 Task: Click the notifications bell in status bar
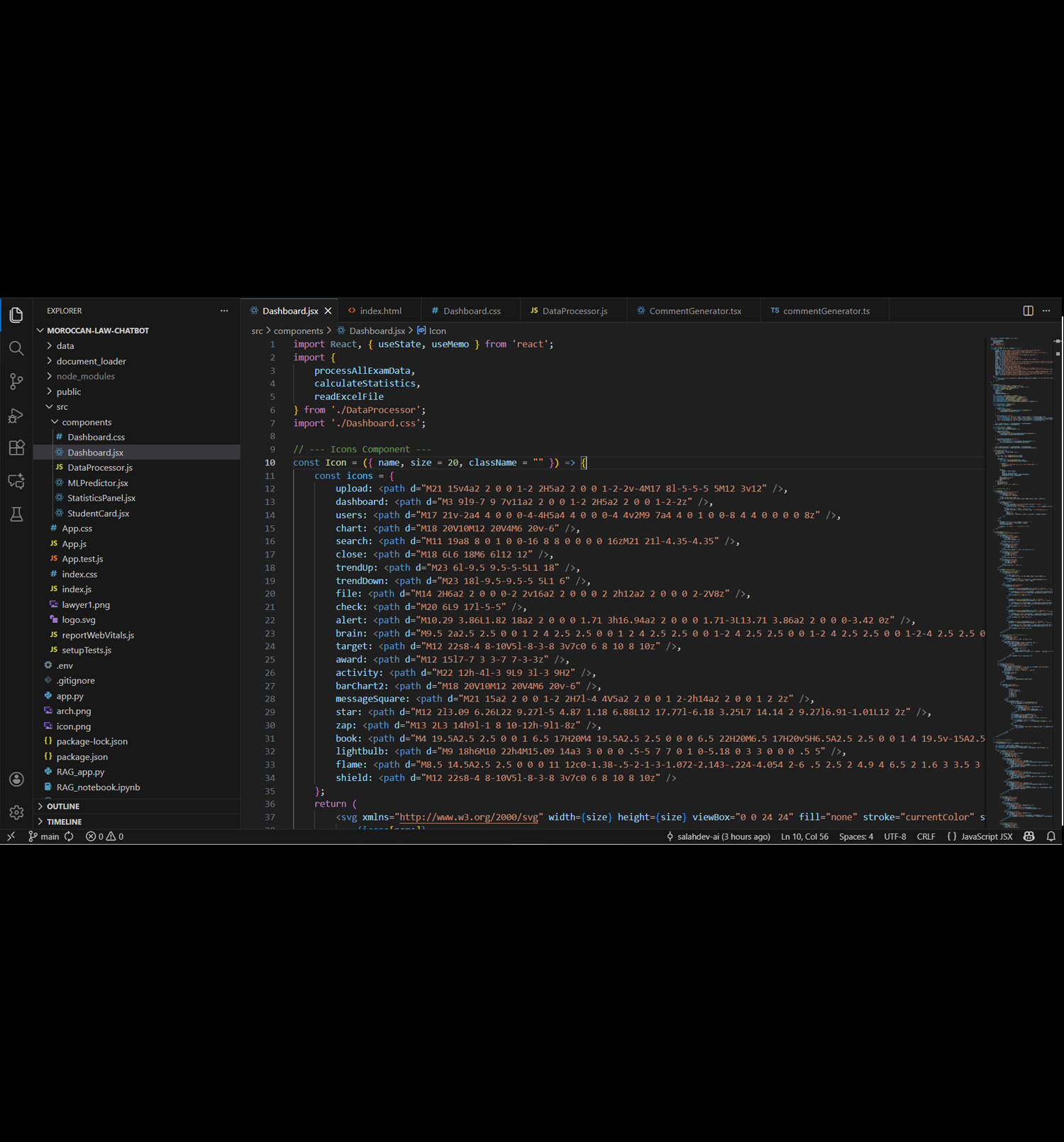click(x=1051, y=837)
